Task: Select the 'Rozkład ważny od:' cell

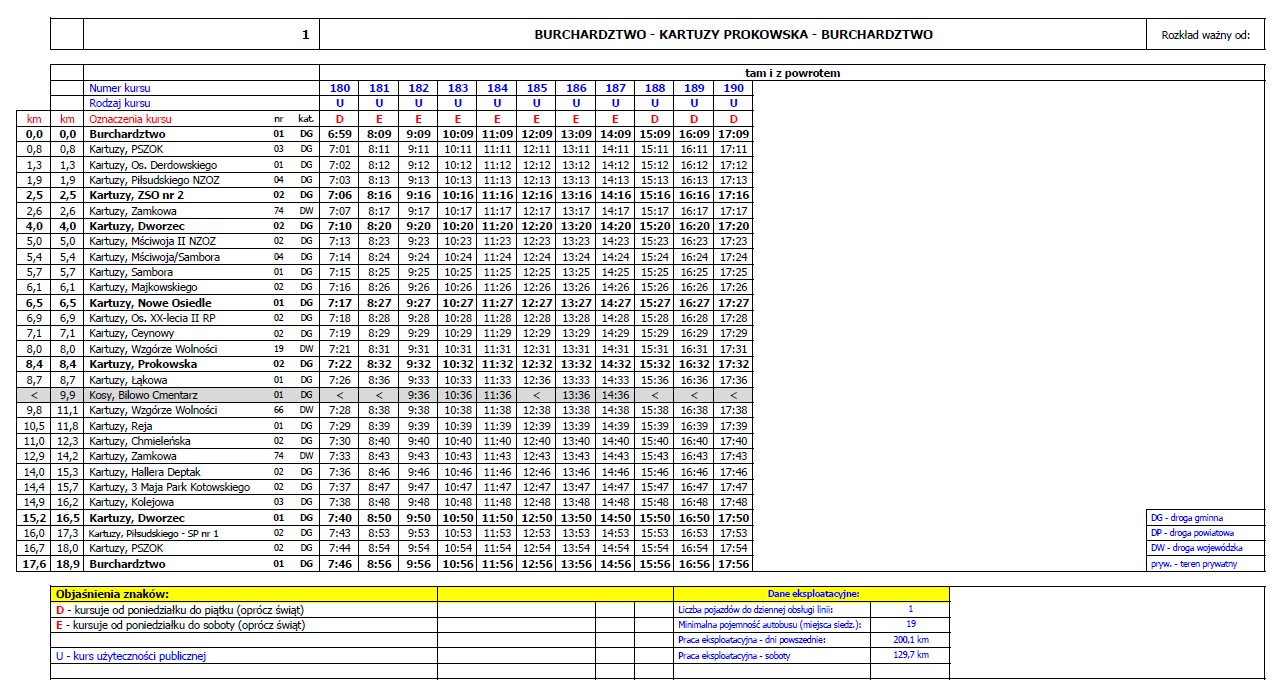Action: pos(1205,35)
